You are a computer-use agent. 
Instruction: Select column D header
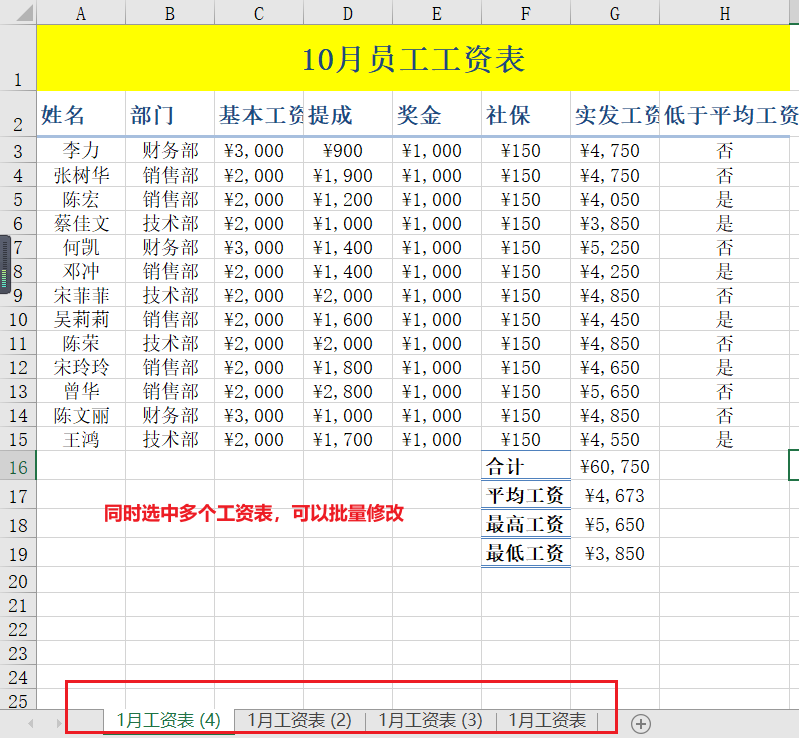click(x=348, y=13)
